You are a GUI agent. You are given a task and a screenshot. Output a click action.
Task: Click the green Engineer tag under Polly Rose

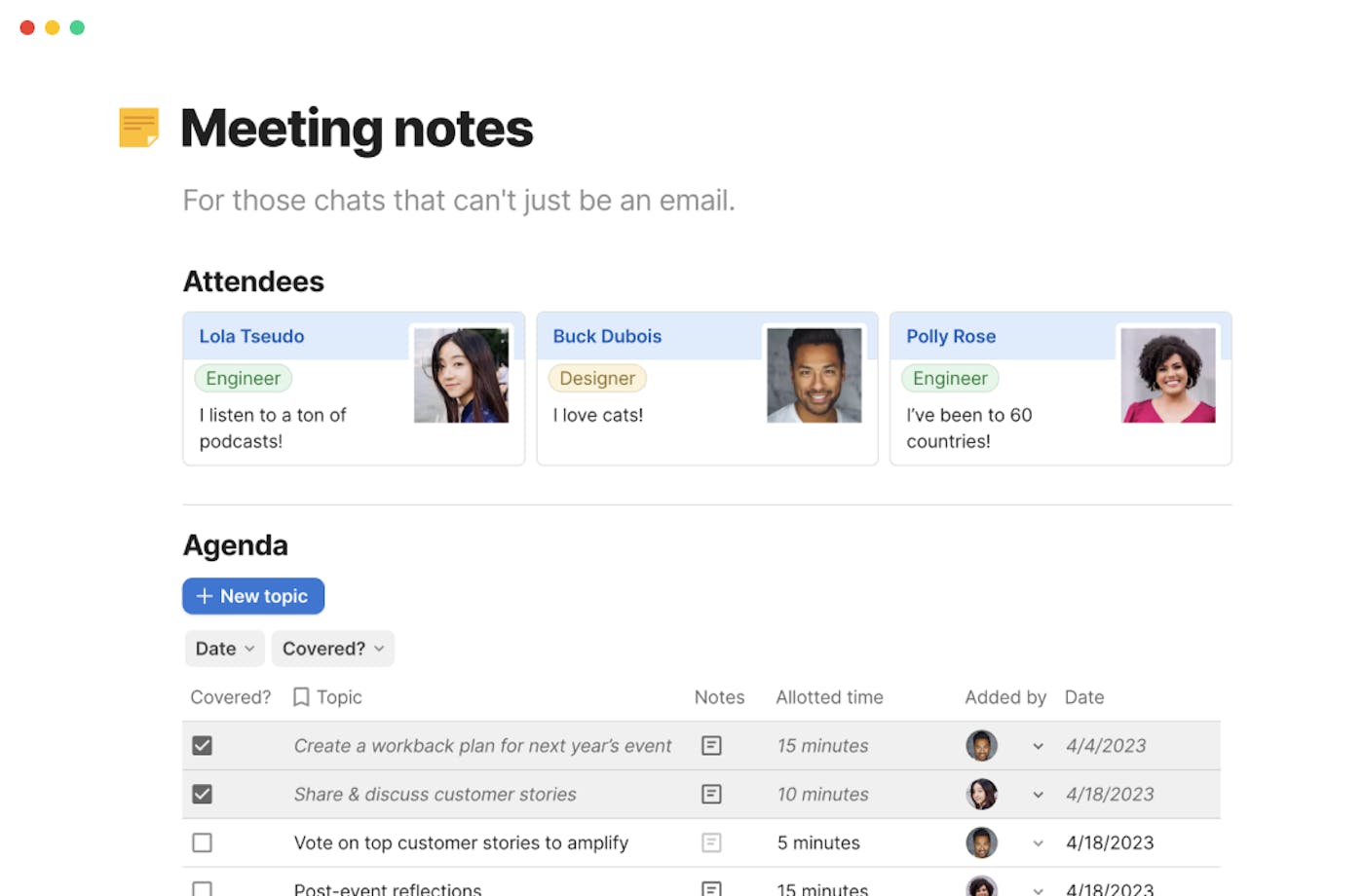point(949,379)
